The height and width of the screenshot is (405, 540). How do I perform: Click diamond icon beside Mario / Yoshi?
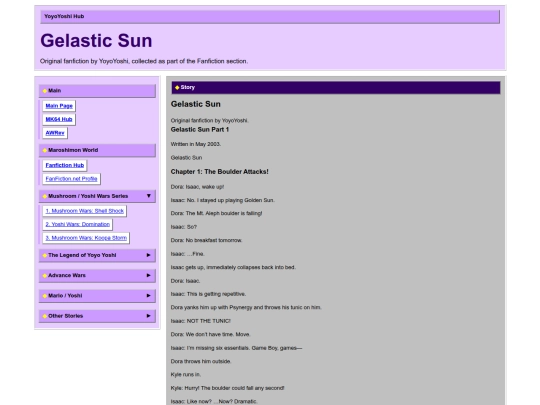45,296
